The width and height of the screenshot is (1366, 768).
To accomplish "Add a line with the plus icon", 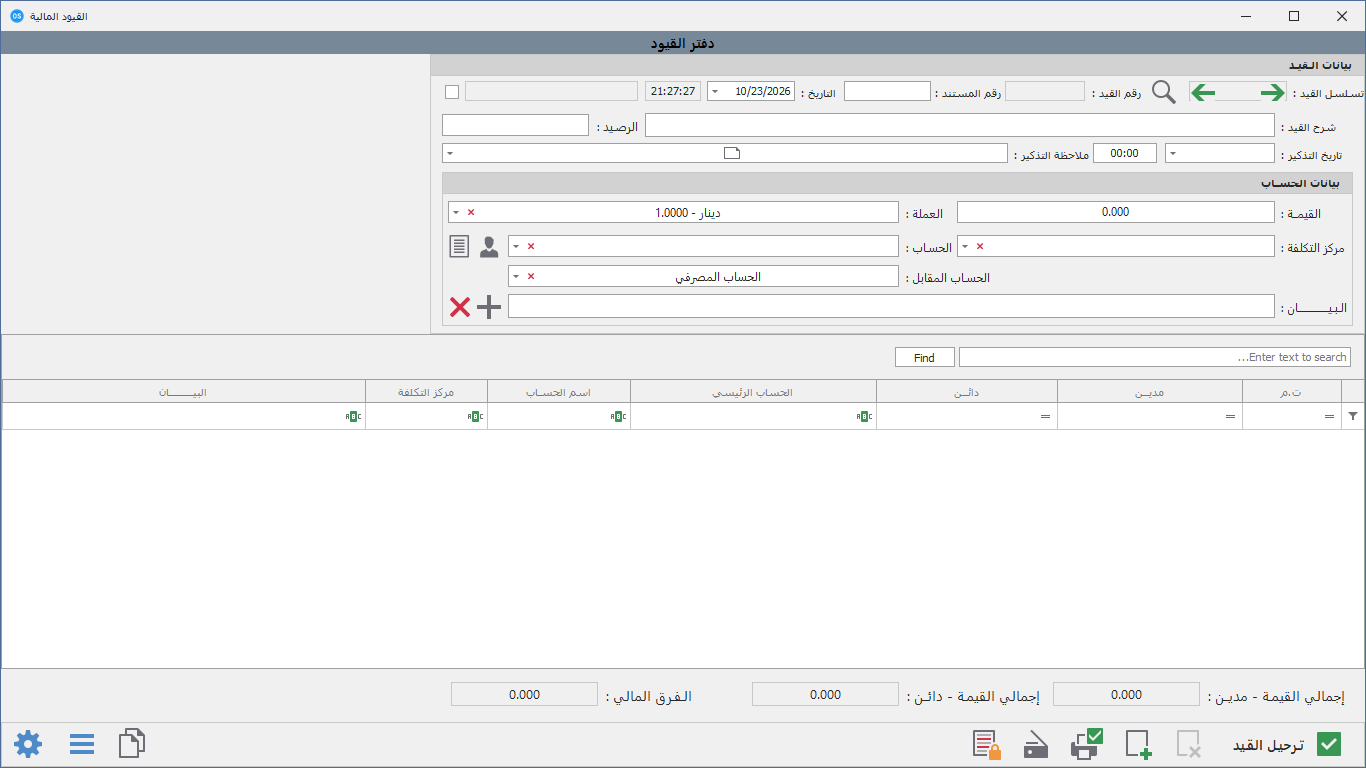I will [488, 307].
